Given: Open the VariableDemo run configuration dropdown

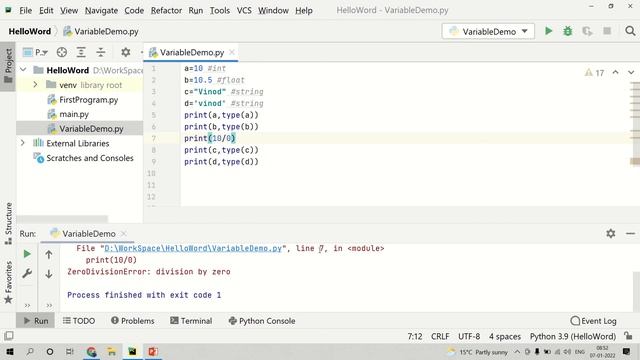Looking at the screenshot, I should [x=488, y=31].
